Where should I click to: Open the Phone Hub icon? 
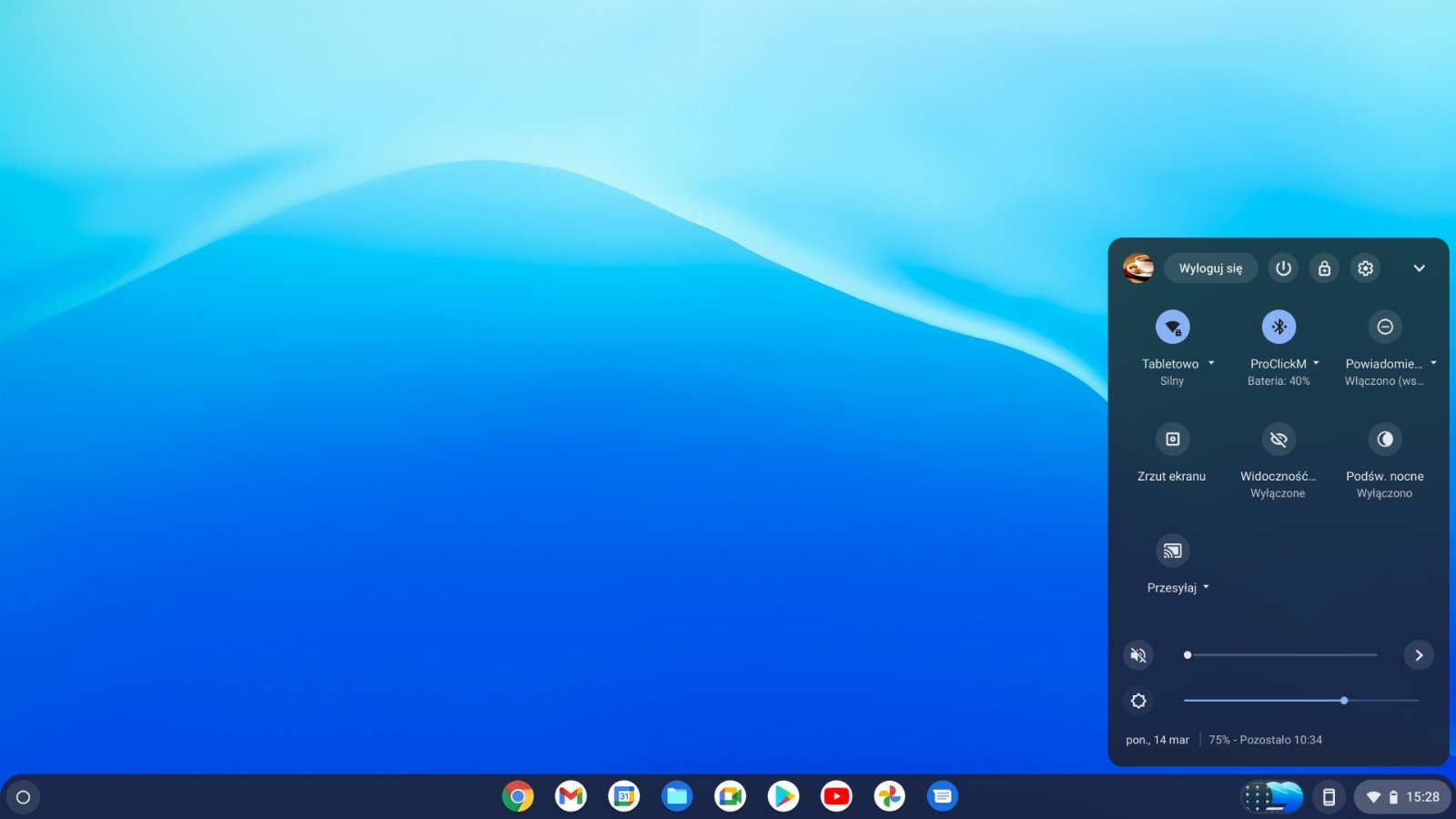click(x=1329, y=797)
